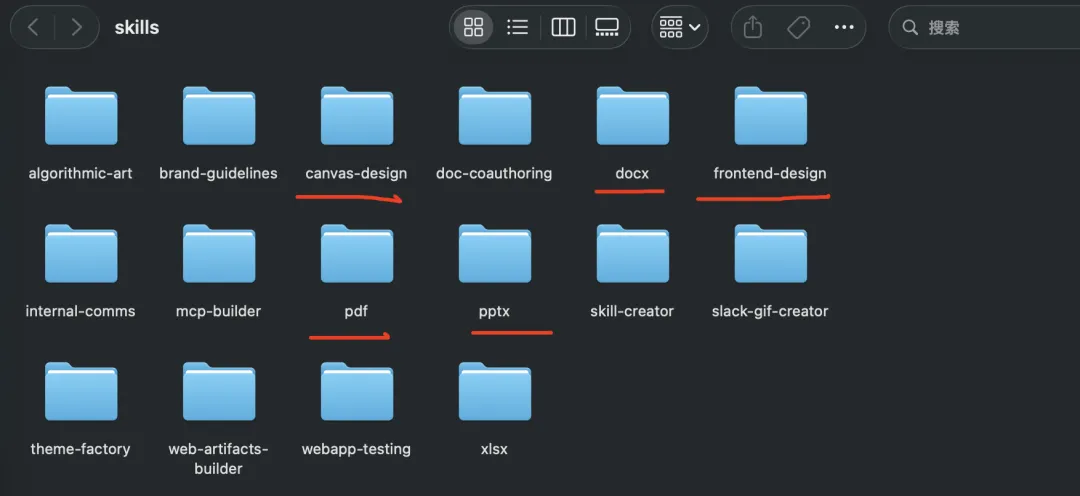
Task: Click the "algorithmic-art" file name
Action: tap(81, 174)
